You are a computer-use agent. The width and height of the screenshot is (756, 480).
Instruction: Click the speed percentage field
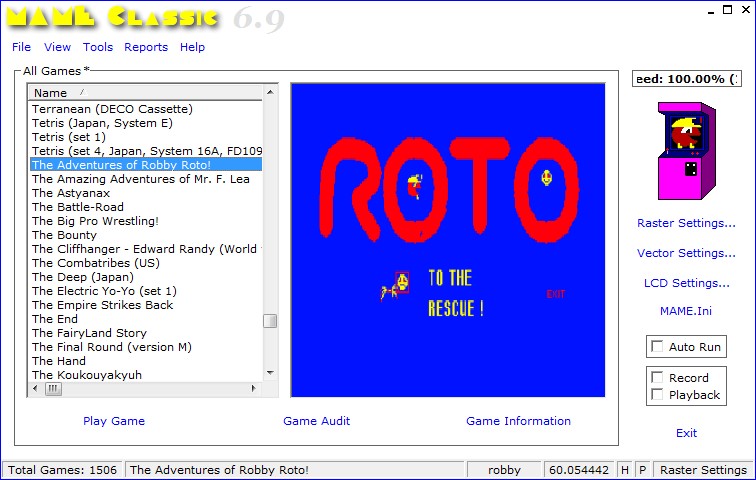686,79
